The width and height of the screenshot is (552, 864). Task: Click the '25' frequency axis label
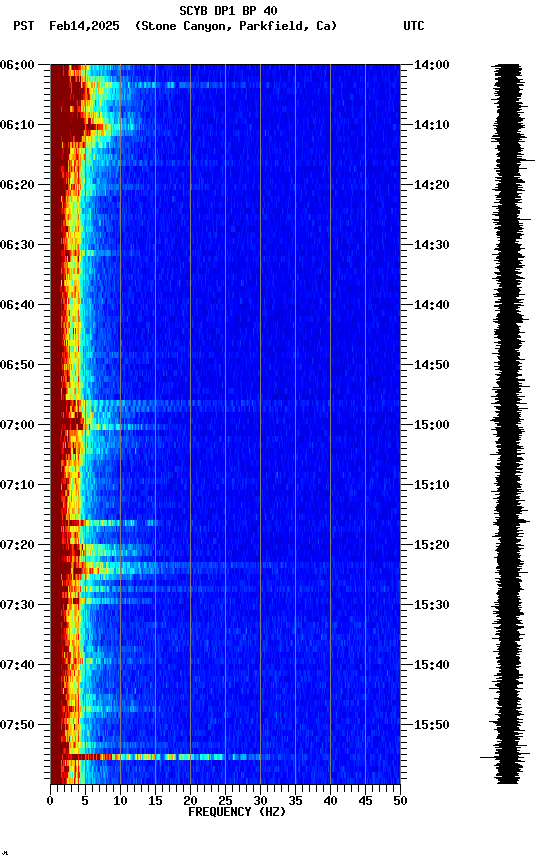[x=225, y=801]
